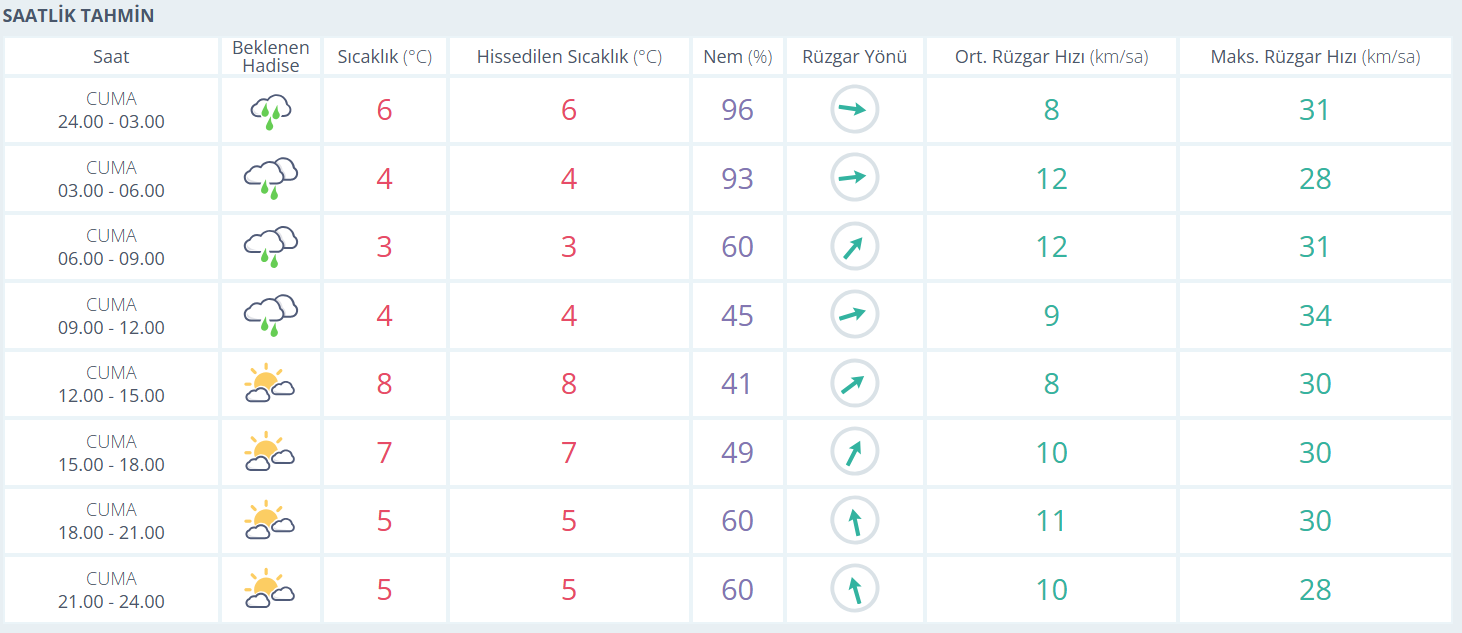Click the wind direction arrow for 15.00 - 18.00
This screenshot has height=633, width=1462.
pyautogui.click(x=854, y=453)
